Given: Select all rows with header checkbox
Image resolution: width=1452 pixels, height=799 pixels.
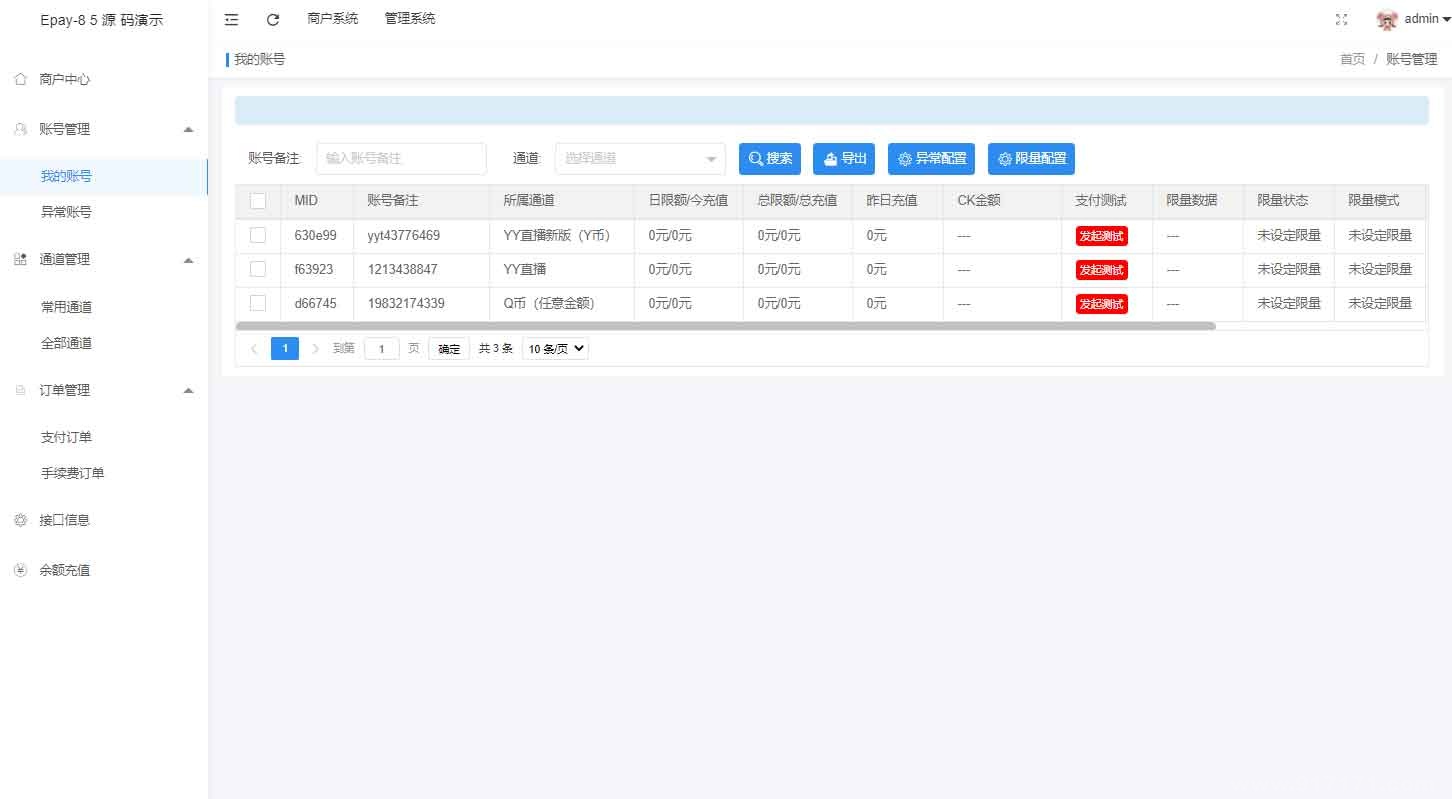Looking at the screenshot, I should pos(258,201).
